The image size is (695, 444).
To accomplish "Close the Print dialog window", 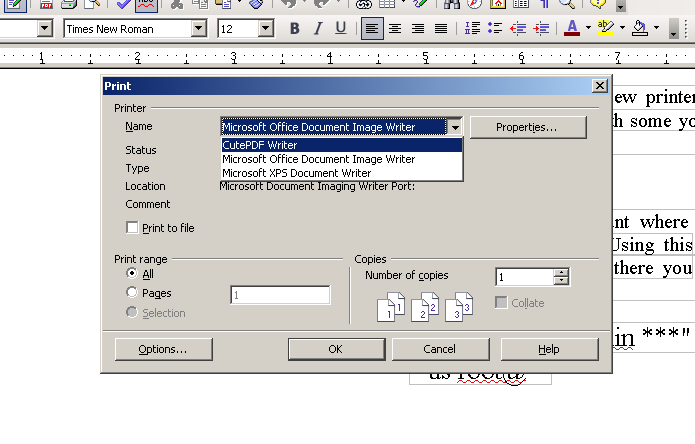I will pyautogui.click(x=599, y=86).
